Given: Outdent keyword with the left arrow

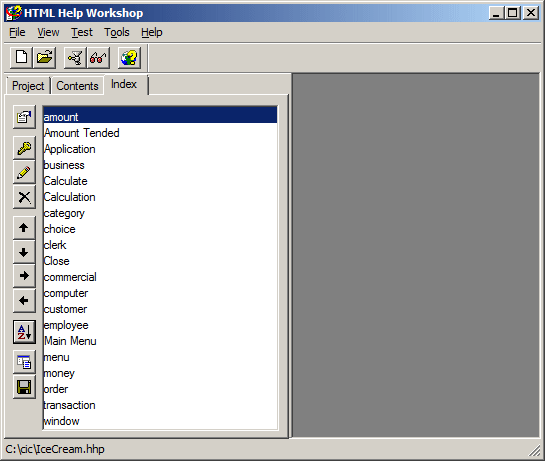Looking at the screenshot, I should (x=24, y=301).
